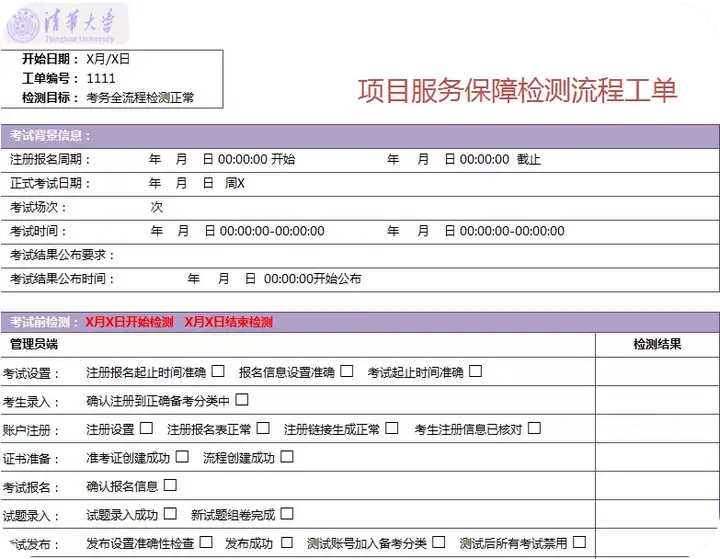Select the 项目服务保障检测流程工单 title

(x=518, y=90)
